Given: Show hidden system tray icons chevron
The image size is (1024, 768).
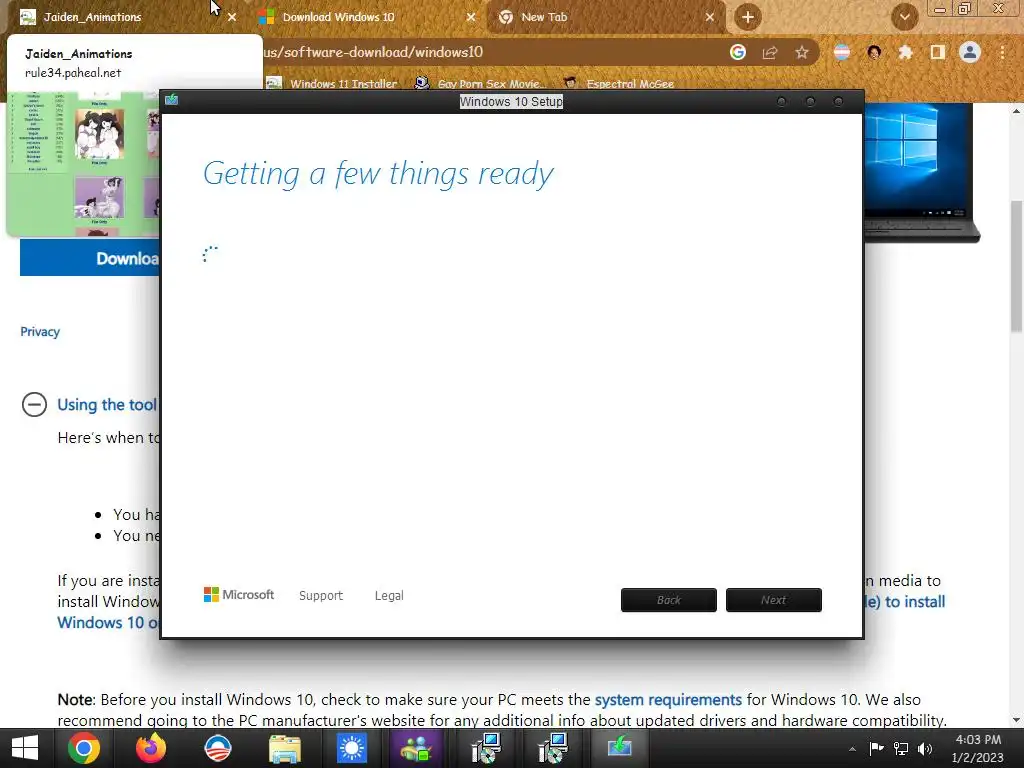Looking at the screenshot, I should (852, 749).
